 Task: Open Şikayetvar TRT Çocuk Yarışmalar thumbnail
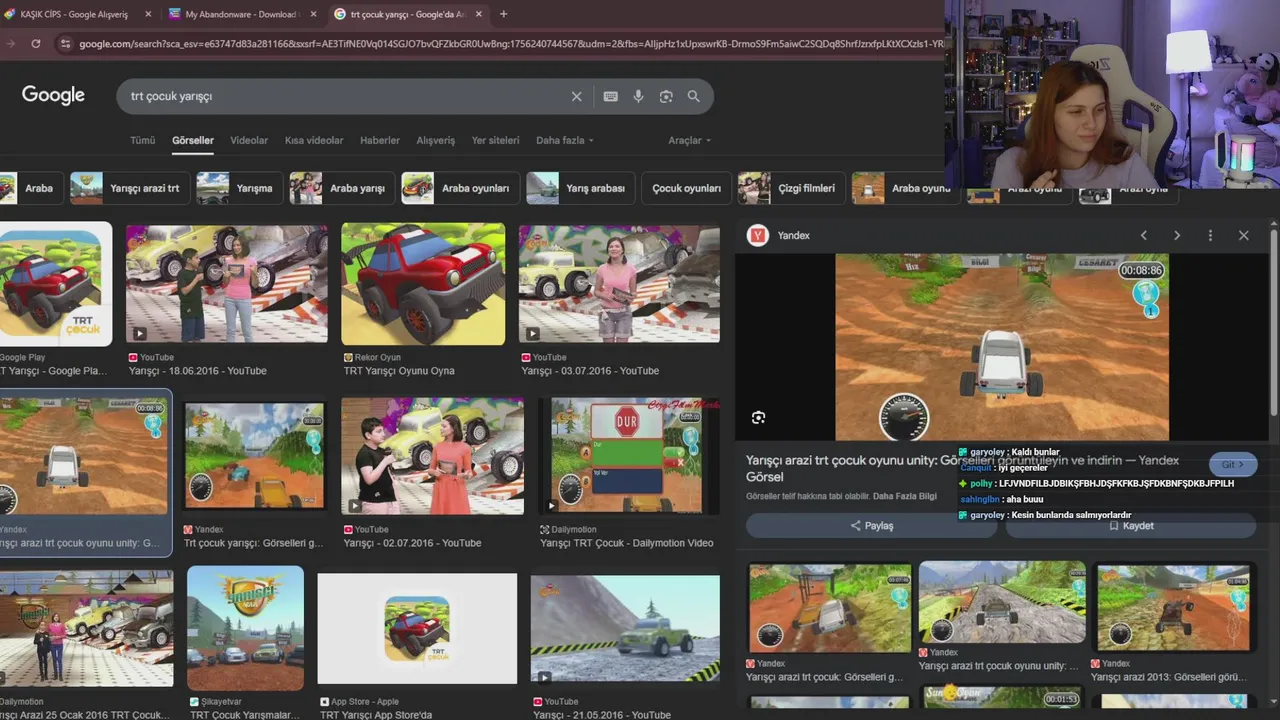pos(246,629)
